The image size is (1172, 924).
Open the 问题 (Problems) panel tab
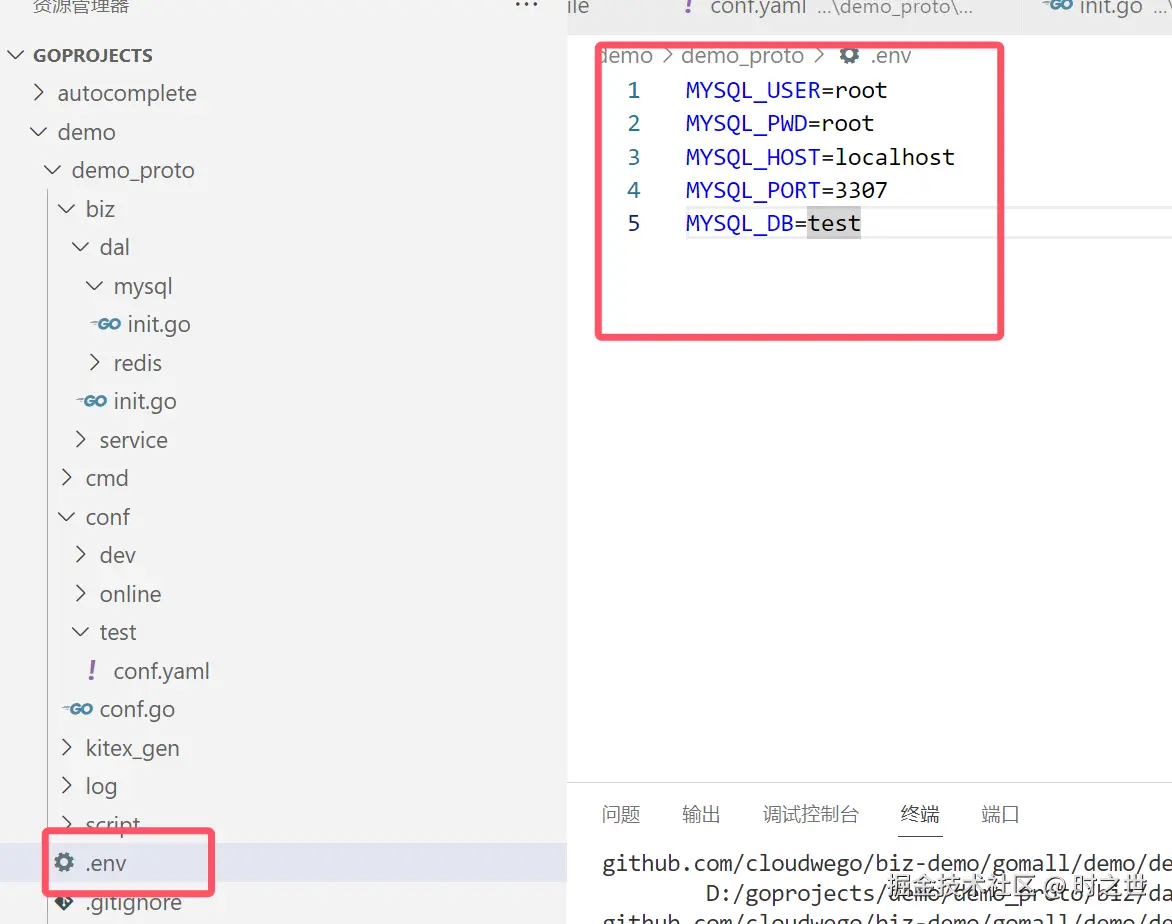pyautogui.click(x=620, y=814)
